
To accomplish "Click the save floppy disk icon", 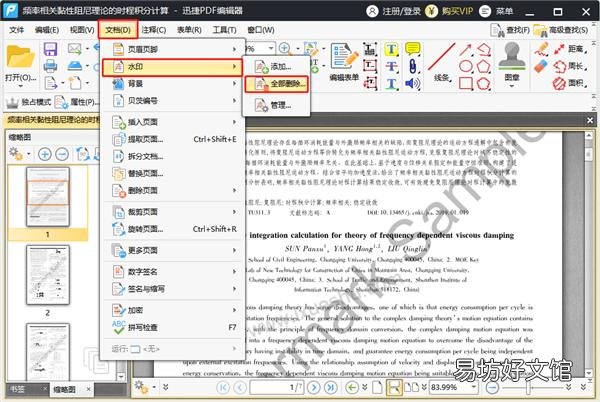I will (x=50, y=49).
